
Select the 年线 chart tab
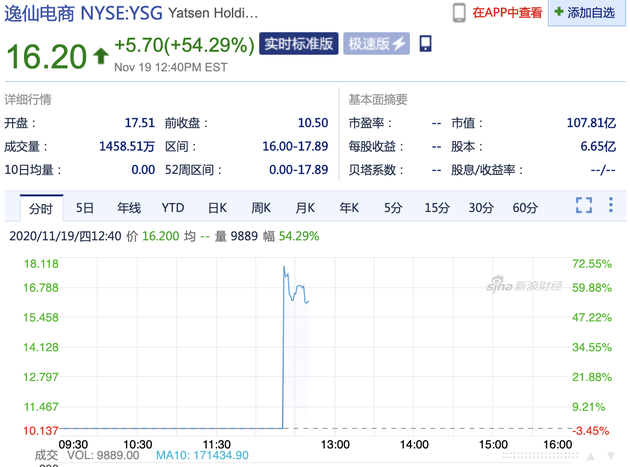tap(129, 208)
